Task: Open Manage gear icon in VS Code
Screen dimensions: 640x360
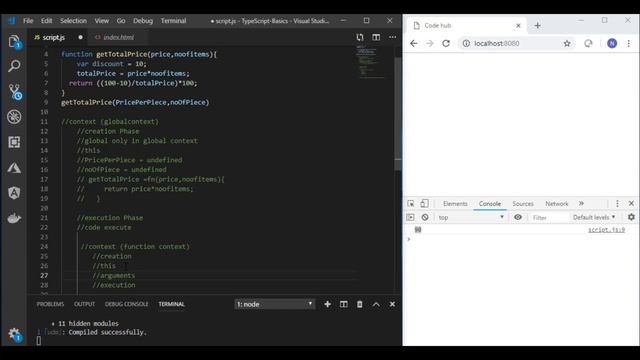Action: click(x=14, y=334)
